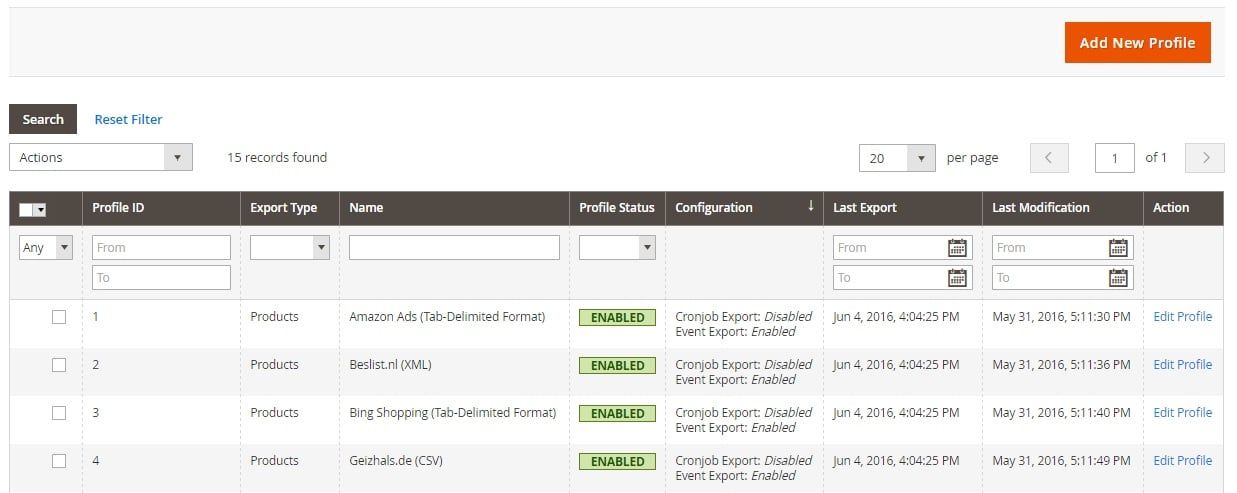Click 'Bing Shopping (Tab-Delimited Format)' name
Image resolution: width=1237 pixels, height=493 pixels.
tap(452, 412)
